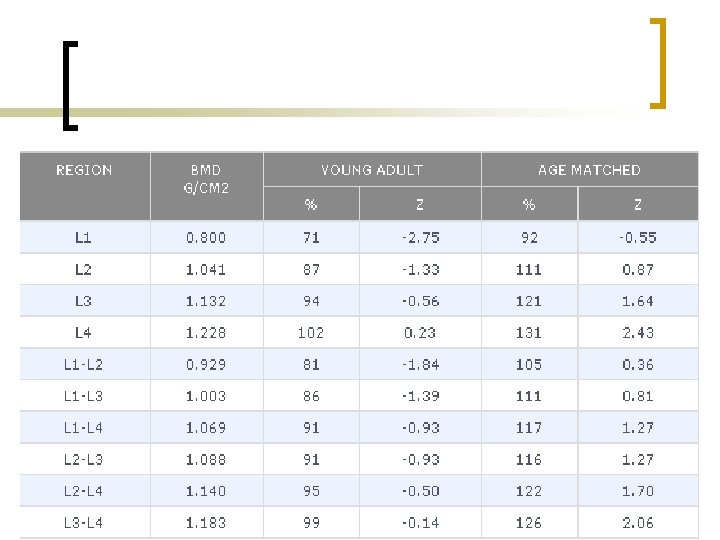The image size is (720, 540).
Task: Select the L1-L4 row label
Action: point(83,428)
